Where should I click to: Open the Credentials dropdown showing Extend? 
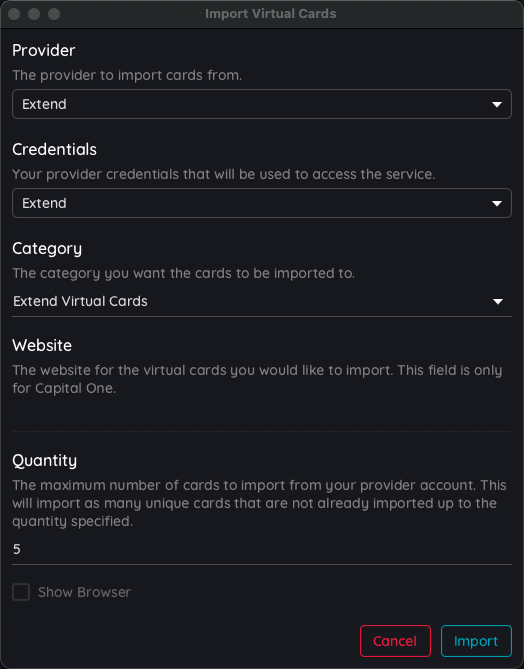pyautogui.click(x=262, y=203)
